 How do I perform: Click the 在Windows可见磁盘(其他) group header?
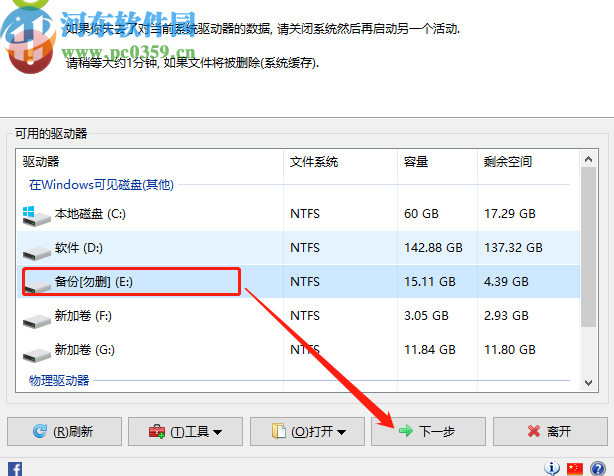point(101,185)
